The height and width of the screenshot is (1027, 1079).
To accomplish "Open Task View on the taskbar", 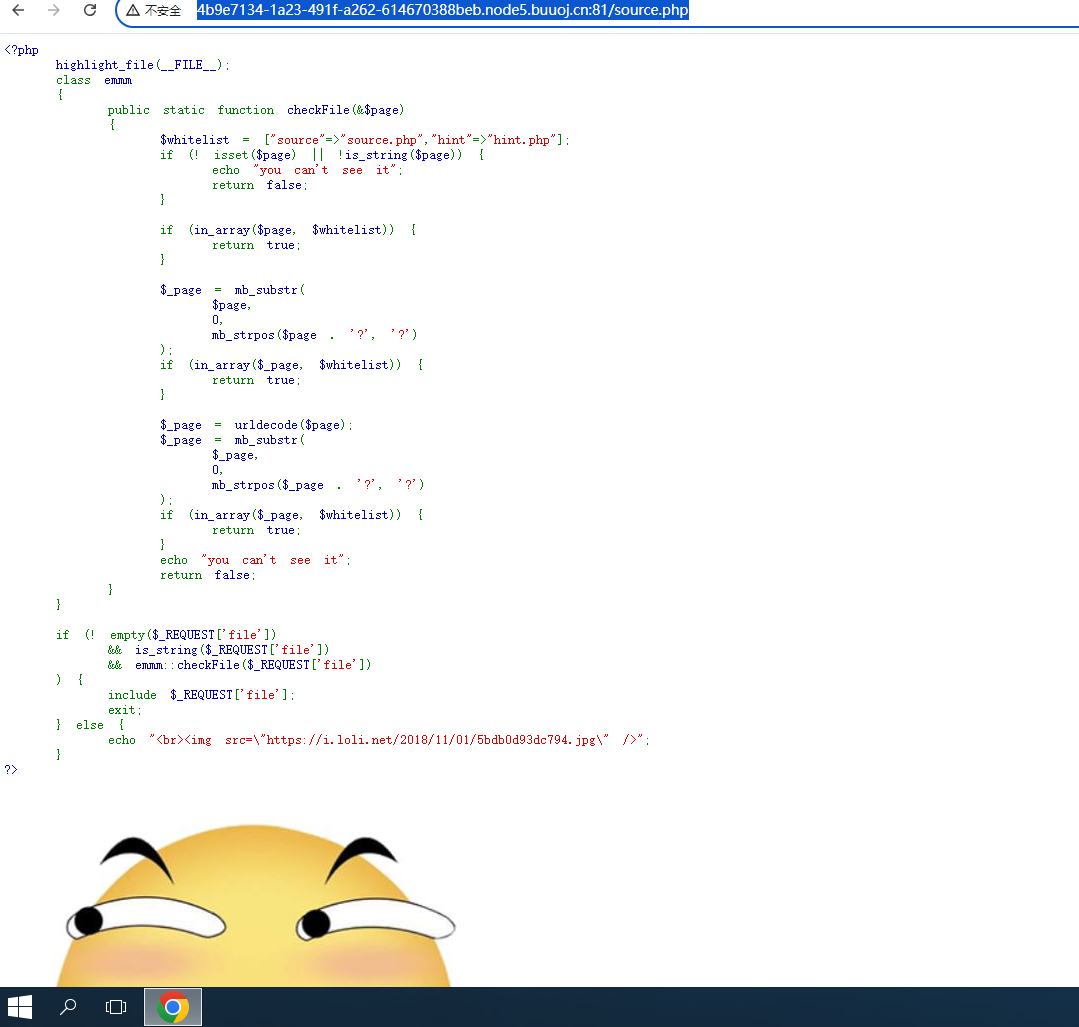I will click(116, 1007).
